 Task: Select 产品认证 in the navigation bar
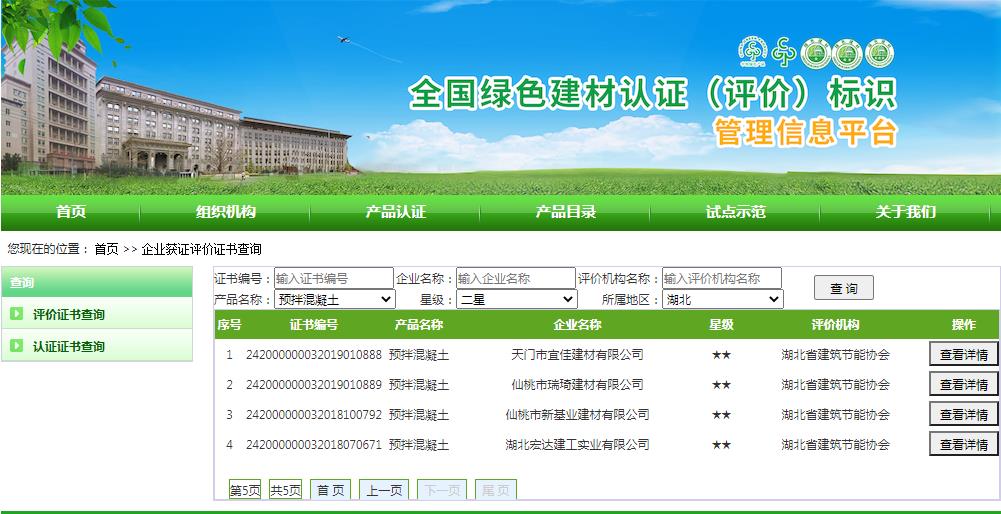coord(395,211)
